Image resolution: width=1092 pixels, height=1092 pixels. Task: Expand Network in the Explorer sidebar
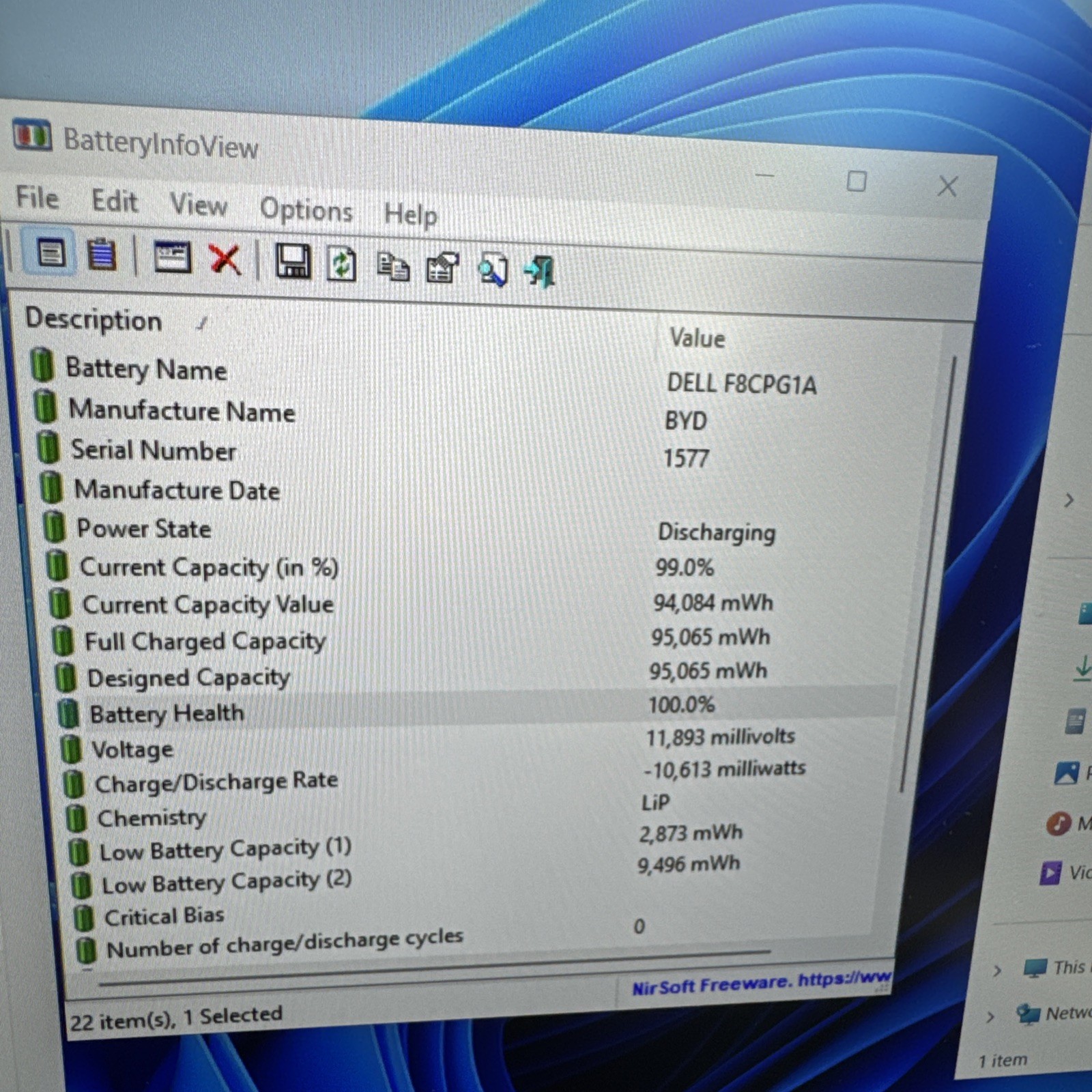[x=990, y=1017]
